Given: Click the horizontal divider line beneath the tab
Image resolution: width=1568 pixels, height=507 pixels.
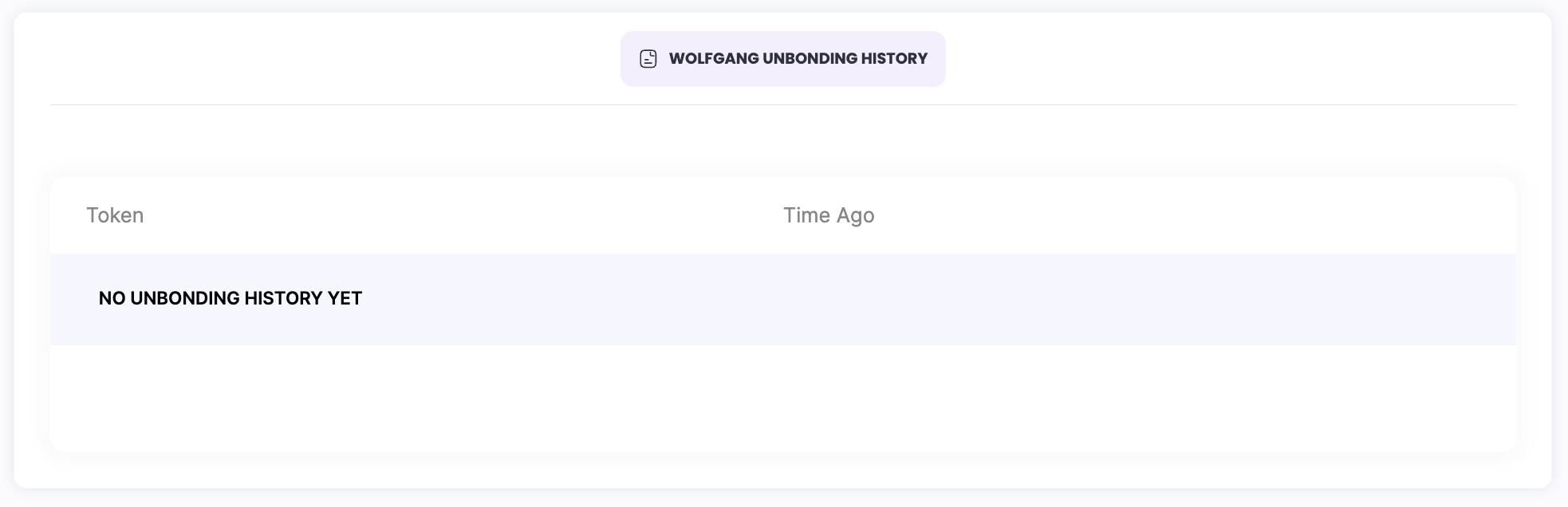Looking at the screenshot, I should point(782,104).
